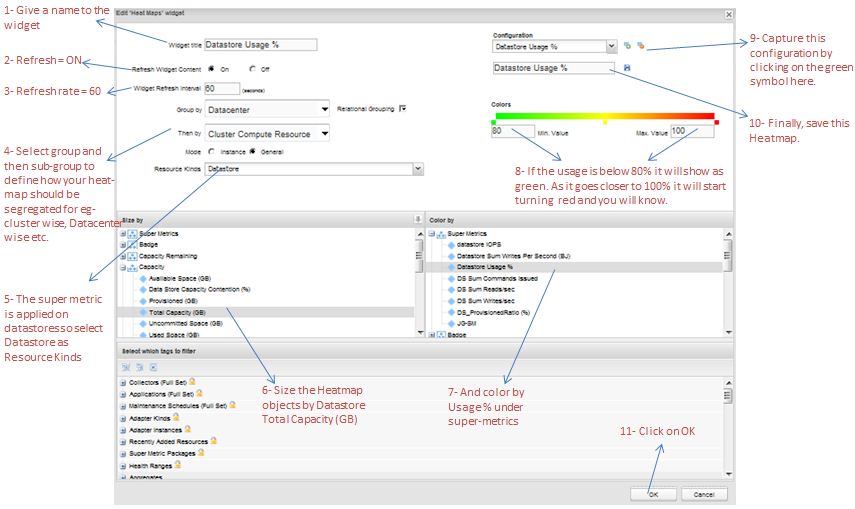Open the Group by Datacenter dropdown
The width and height of the screenshot is (855, 509).
coord(324,109)
